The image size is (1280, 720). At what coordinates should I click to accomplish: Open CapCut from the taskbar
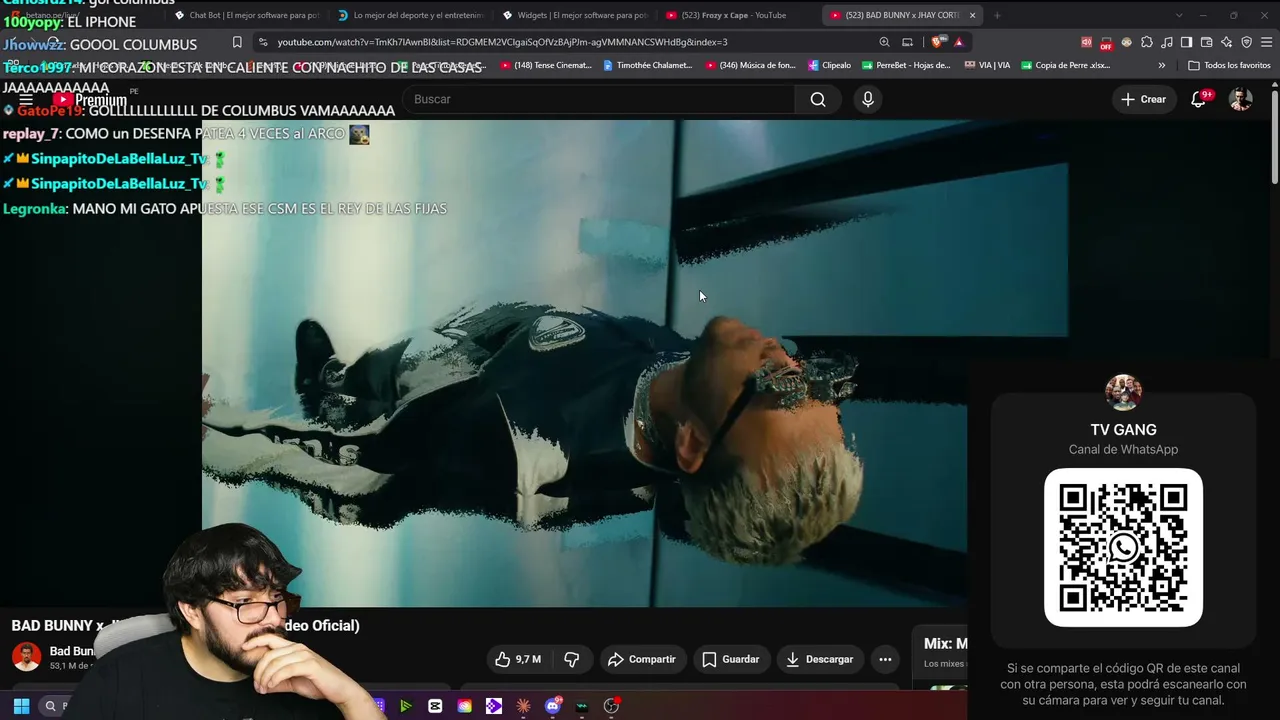click(435, 706)
